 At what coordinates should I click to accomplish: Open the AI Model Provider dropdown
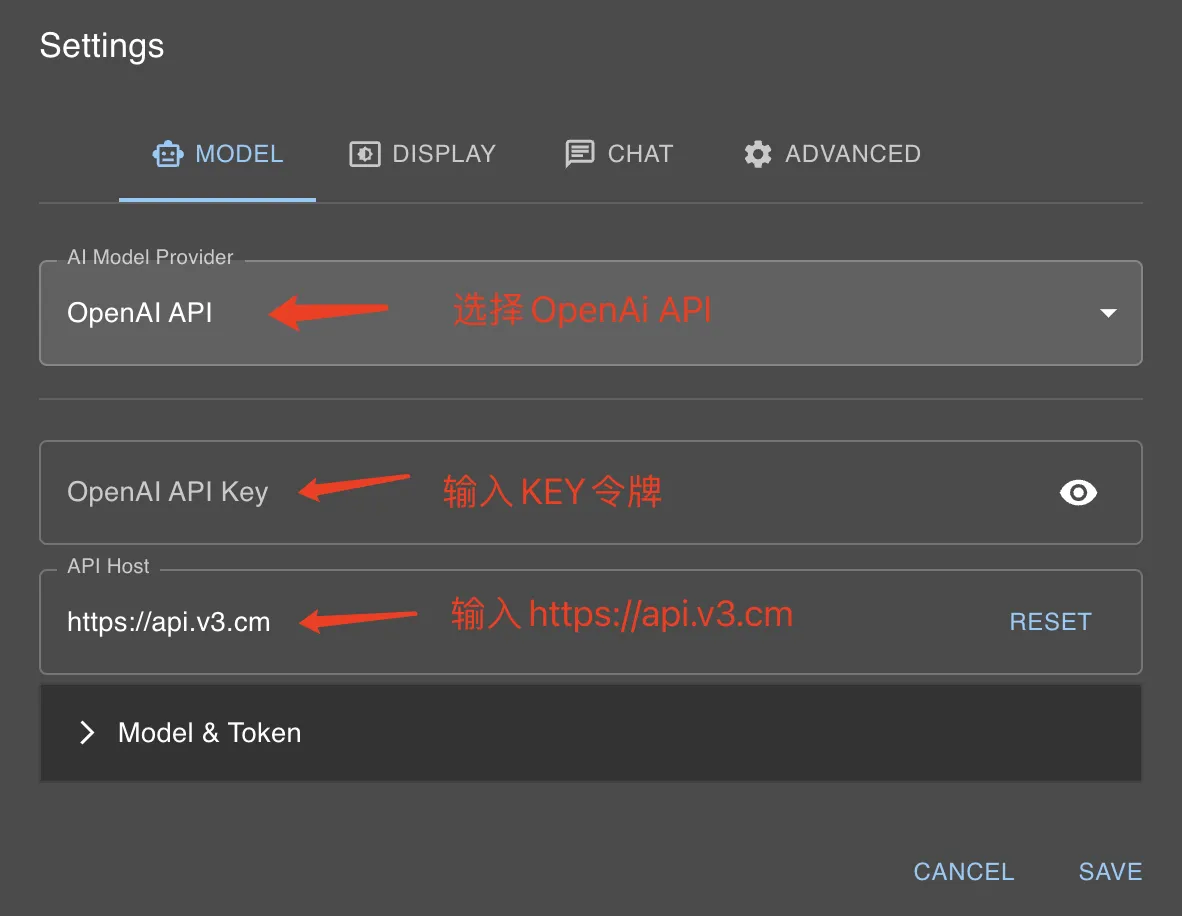(x=590, y=313)
